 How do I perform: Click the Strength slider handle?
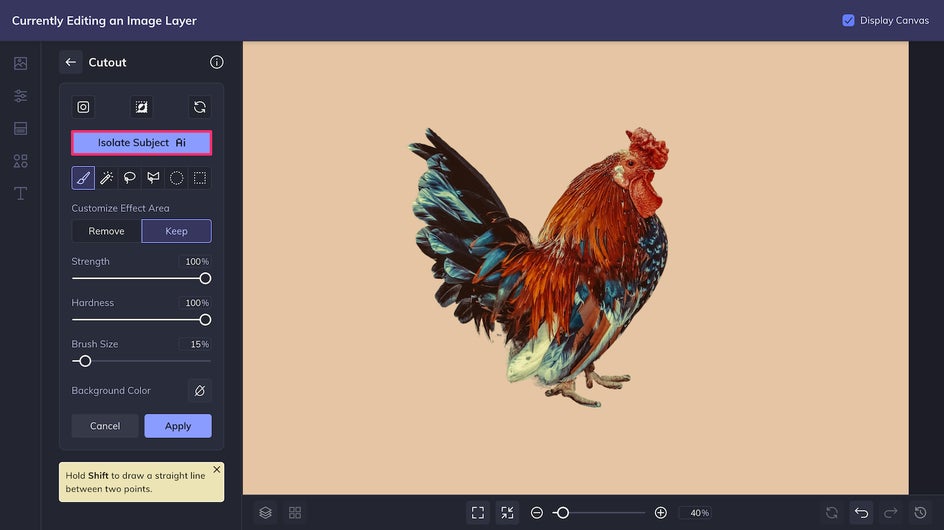click(x=205, y=278)
